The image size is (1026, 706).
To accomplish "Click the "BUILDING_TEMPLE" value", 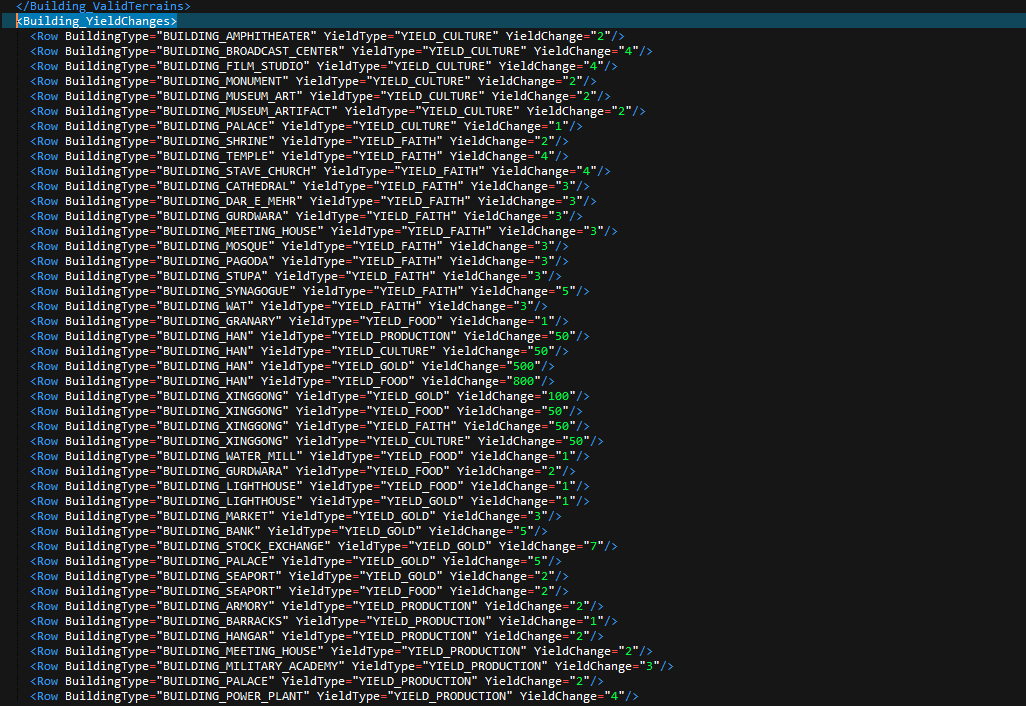I will [x=215, y=156].
